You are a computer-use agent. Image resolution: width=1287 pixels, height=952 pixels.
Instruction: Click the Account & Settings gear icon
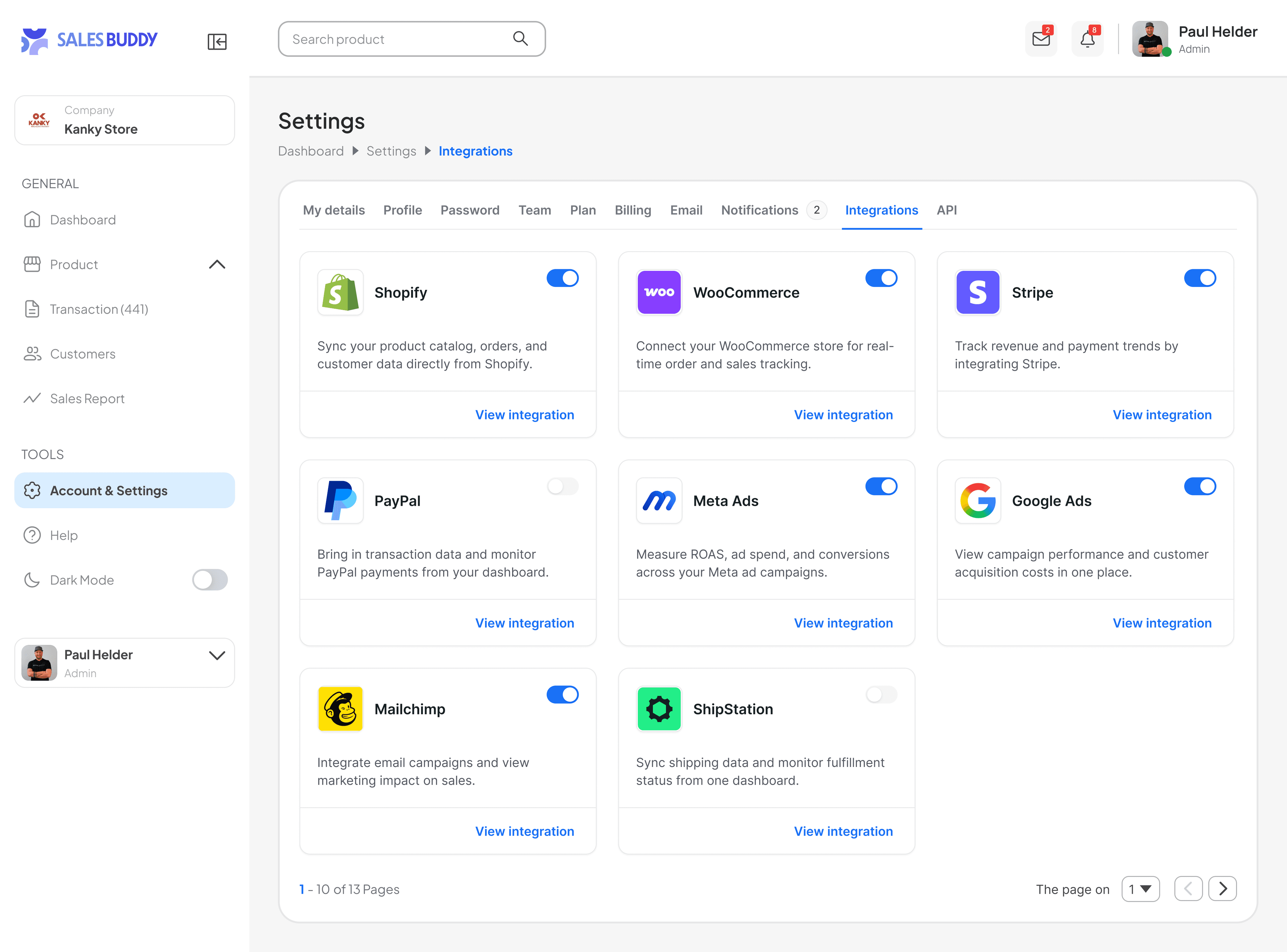point(32,490)
